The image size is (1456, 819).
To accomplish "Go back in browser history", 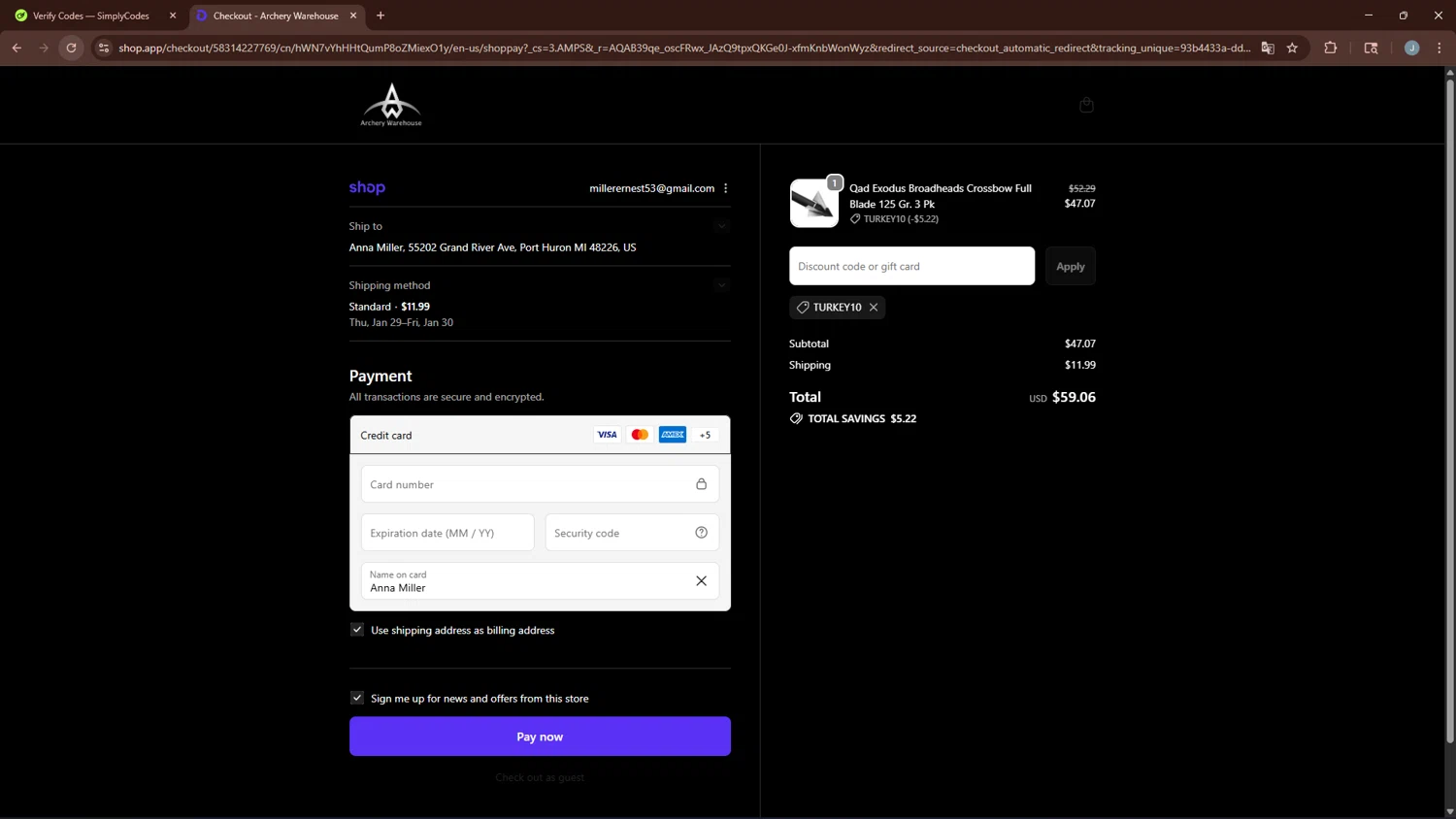I will pyautogui.click(x=17, y=48).
